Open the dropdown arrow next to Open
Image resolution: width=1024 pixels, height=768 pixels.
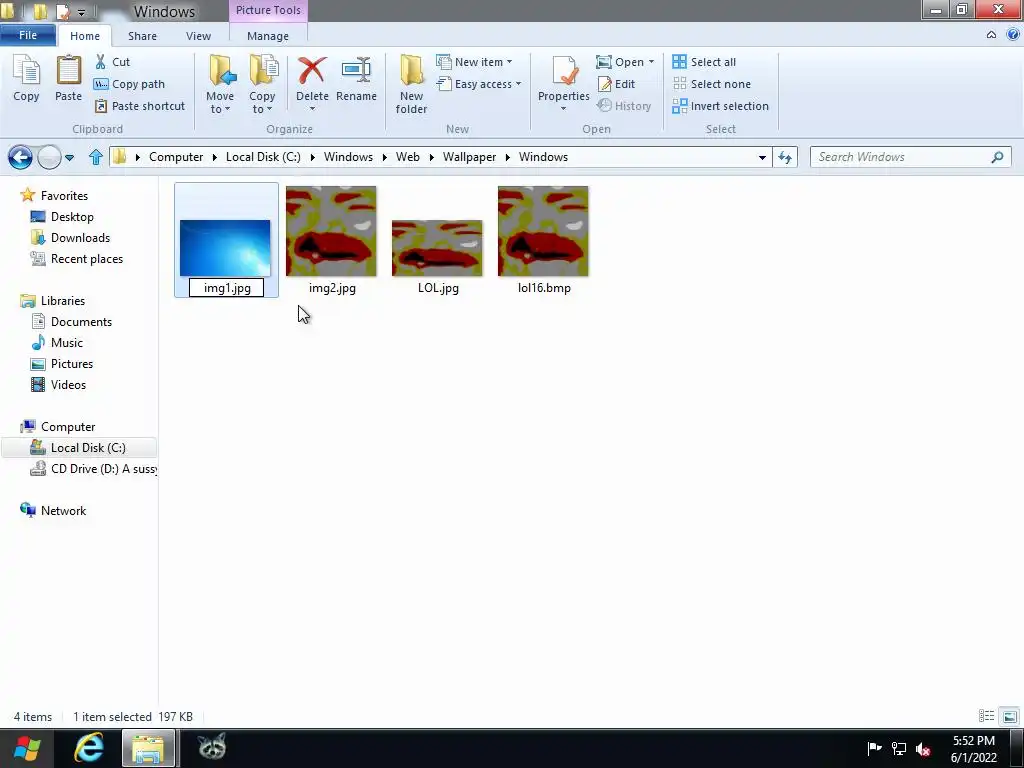(x=651, y=62)
